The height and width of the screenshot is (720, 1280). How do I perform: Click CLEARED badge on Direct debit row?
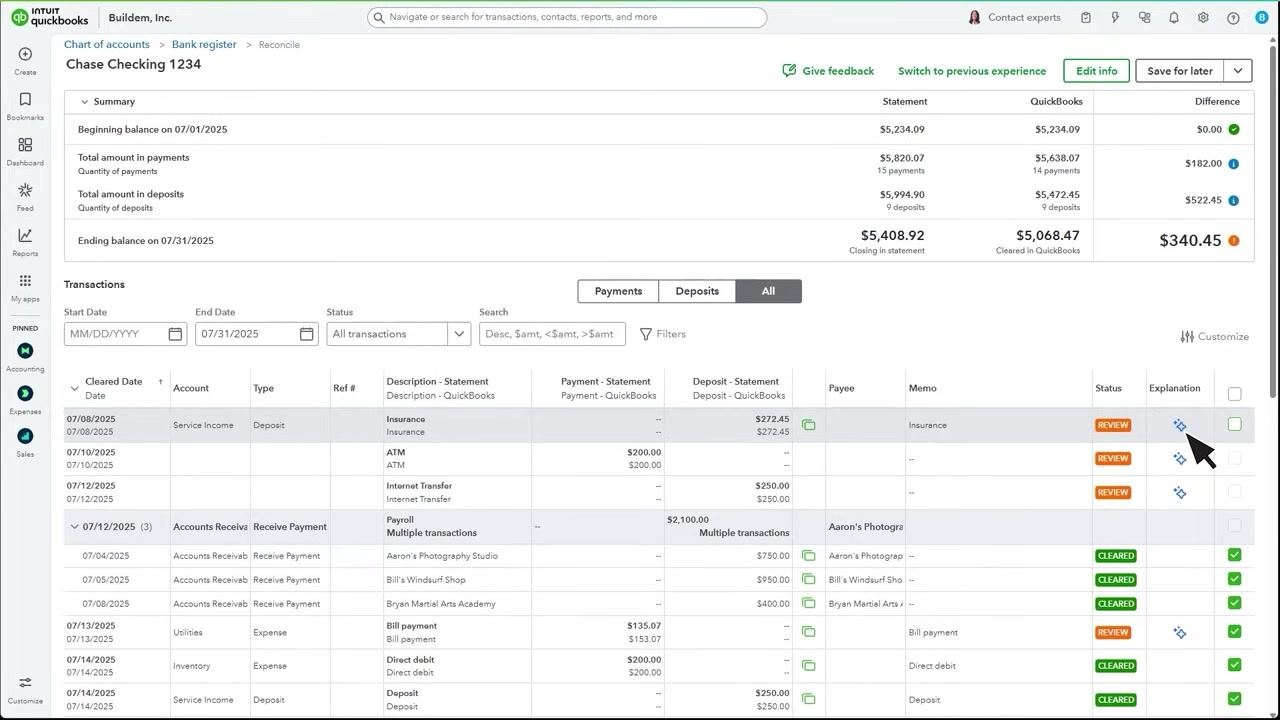coord(1115,666)
